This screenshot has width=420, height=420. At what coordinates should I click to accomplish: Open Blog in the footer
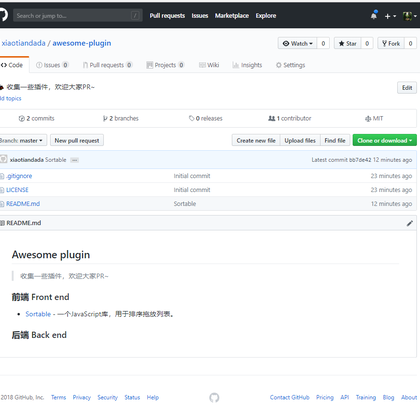click(x=388, y=397)
